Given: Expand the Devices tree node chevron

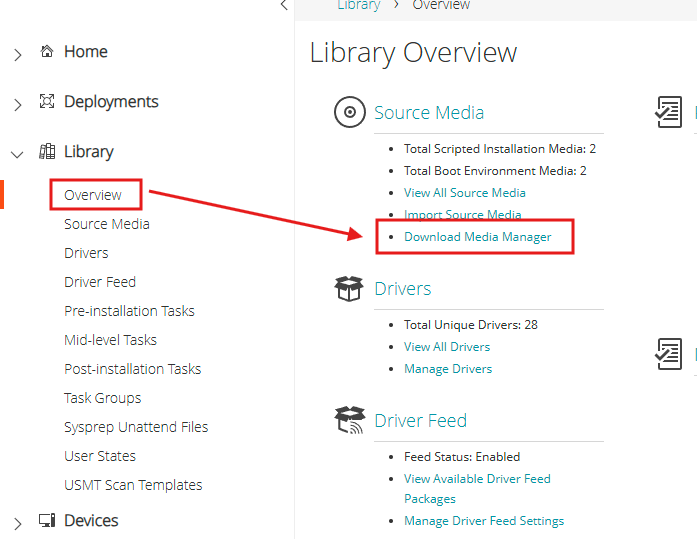Looking at the screenshot, I should coord(17,523).
